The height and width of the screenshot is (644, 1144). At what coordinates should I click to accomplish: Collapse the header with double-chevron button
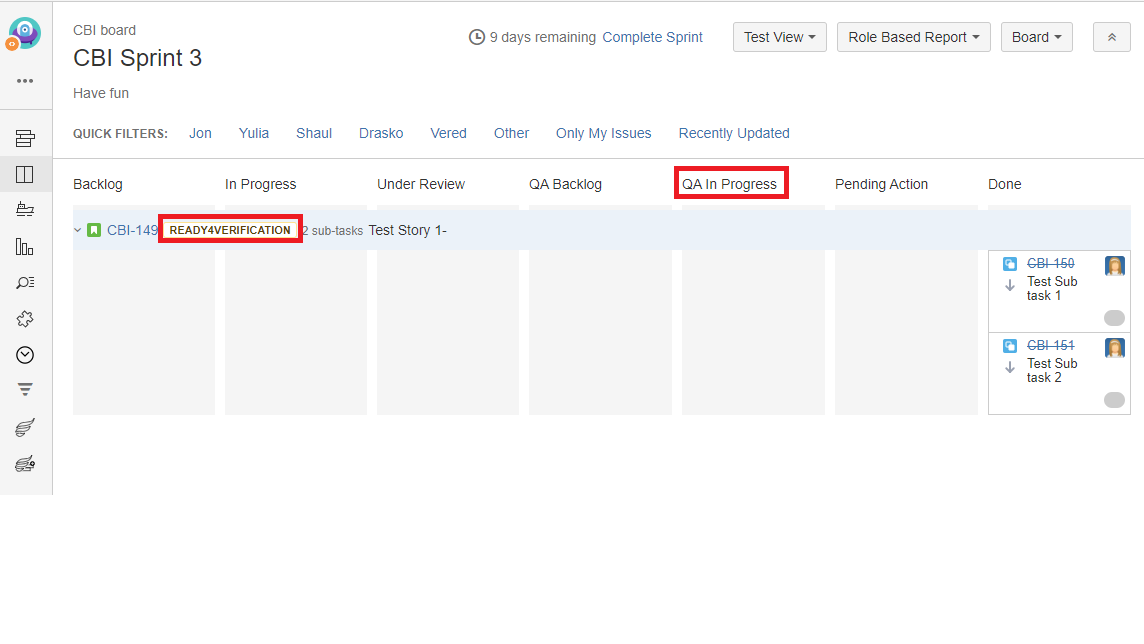click(1111, 37)
